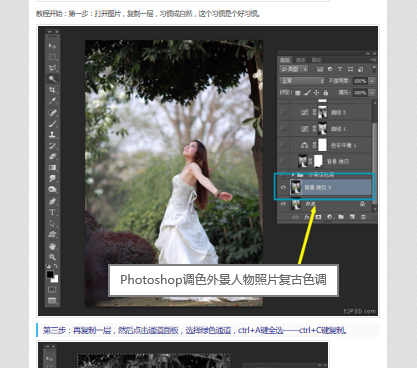Viewport: 417px width, 368px height.
Task: Select the History Brush tool
Action: click(52, 146)
